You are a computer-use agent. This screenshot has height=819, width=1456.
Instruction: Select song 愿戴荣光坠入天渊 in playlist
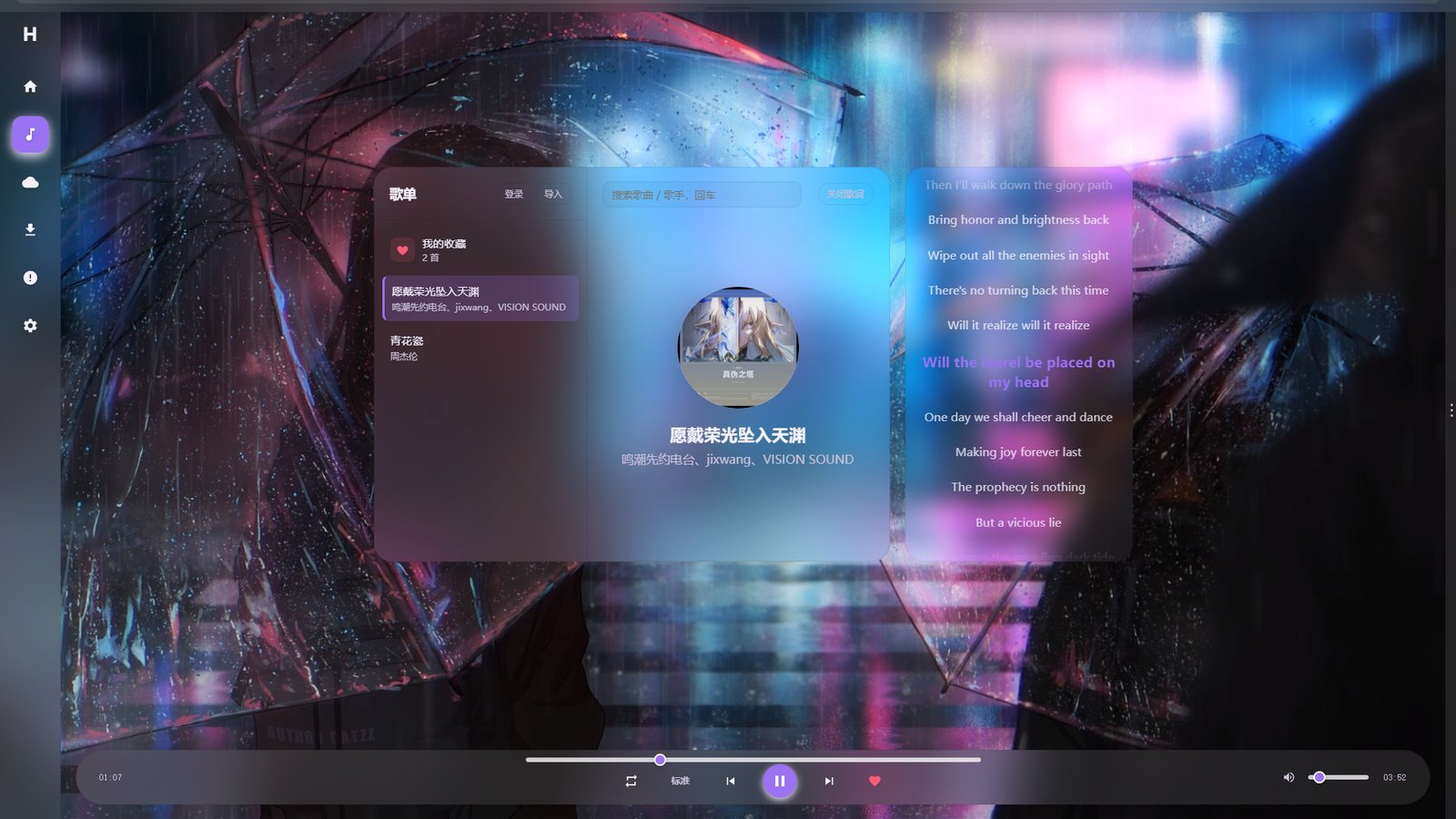tap(480, 298)
